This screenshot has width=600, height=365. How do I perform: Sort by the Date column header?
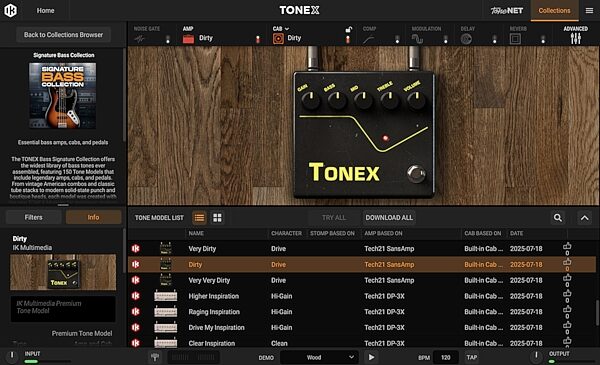tap(516, 233)
